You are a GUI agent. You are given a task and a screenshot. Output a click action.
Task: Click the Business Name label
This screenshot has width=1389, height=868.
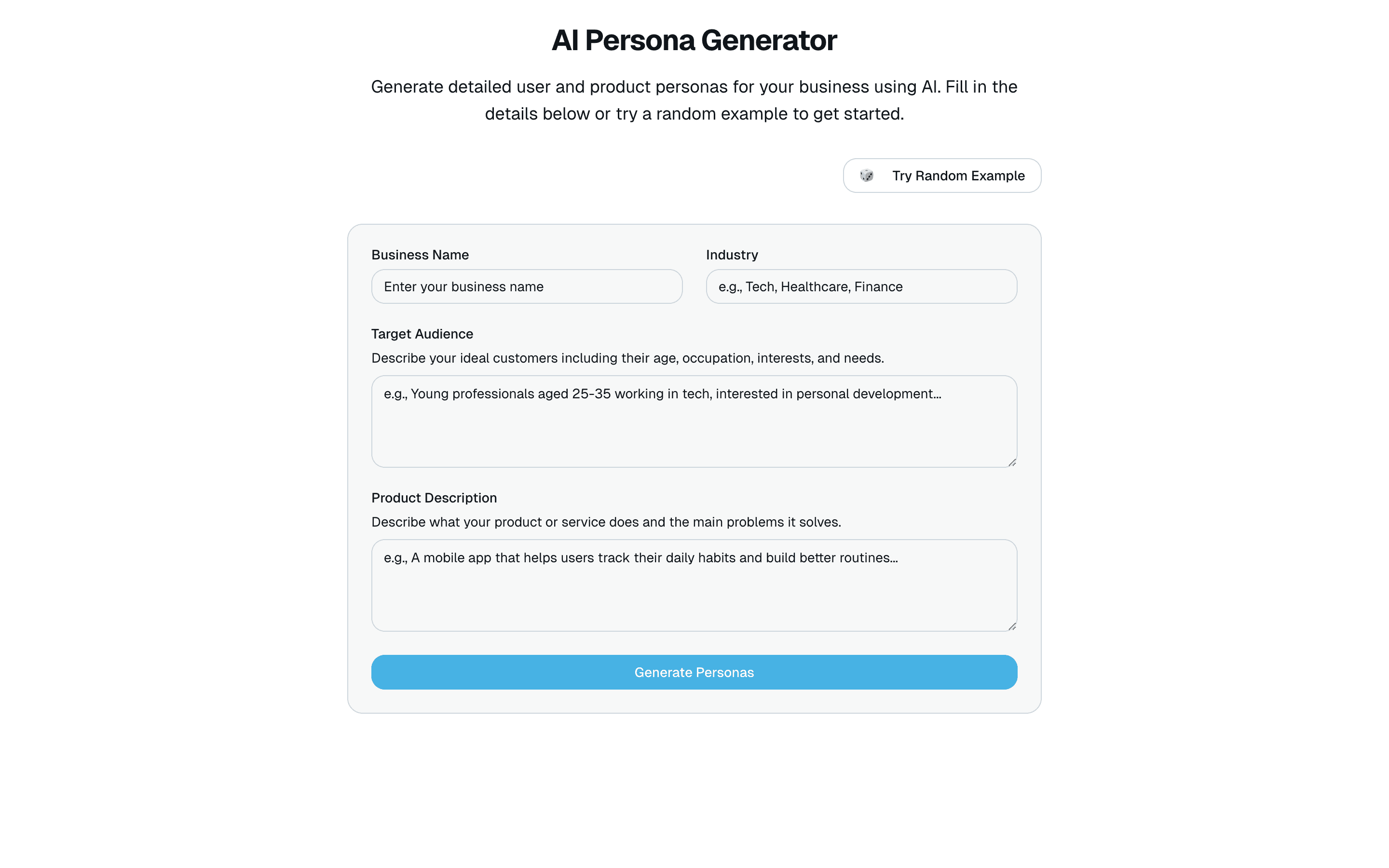point(420,255)
